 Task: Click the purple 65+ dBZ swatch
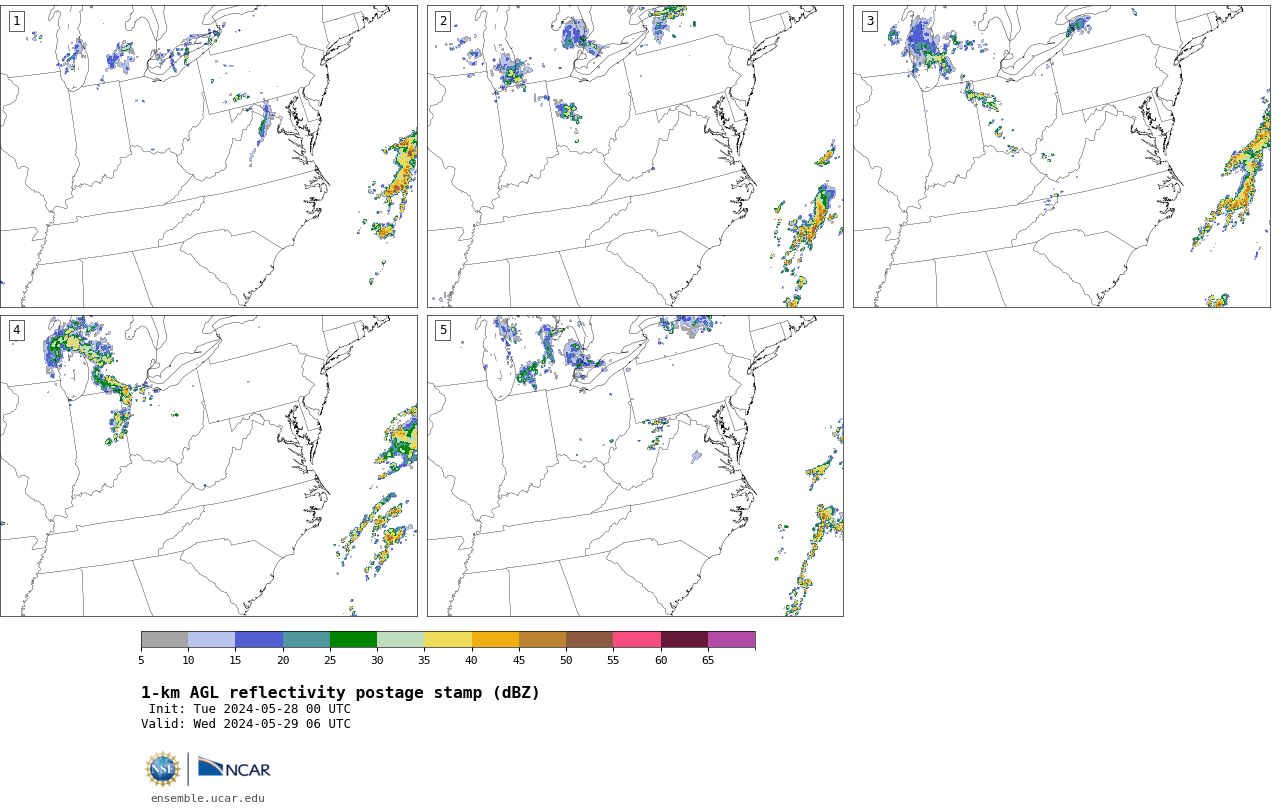(732, 640)
